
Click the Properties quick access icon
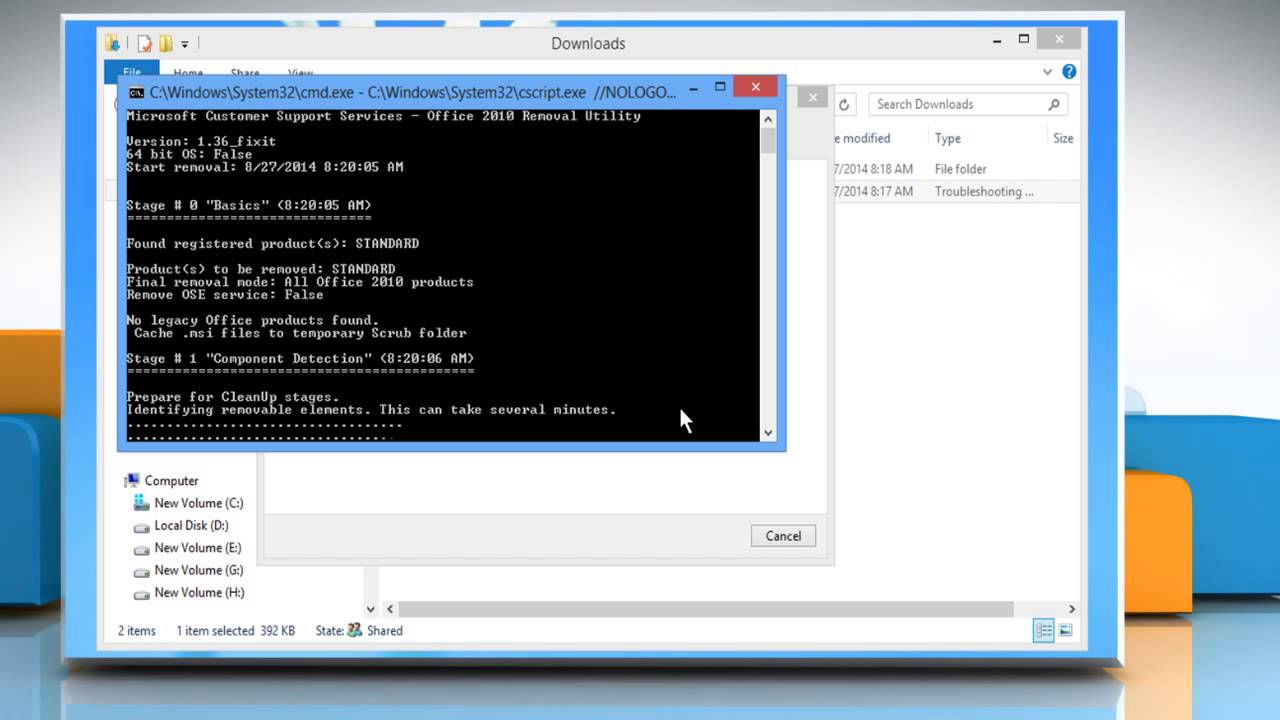pyautogui.click(x=145, y=43)
